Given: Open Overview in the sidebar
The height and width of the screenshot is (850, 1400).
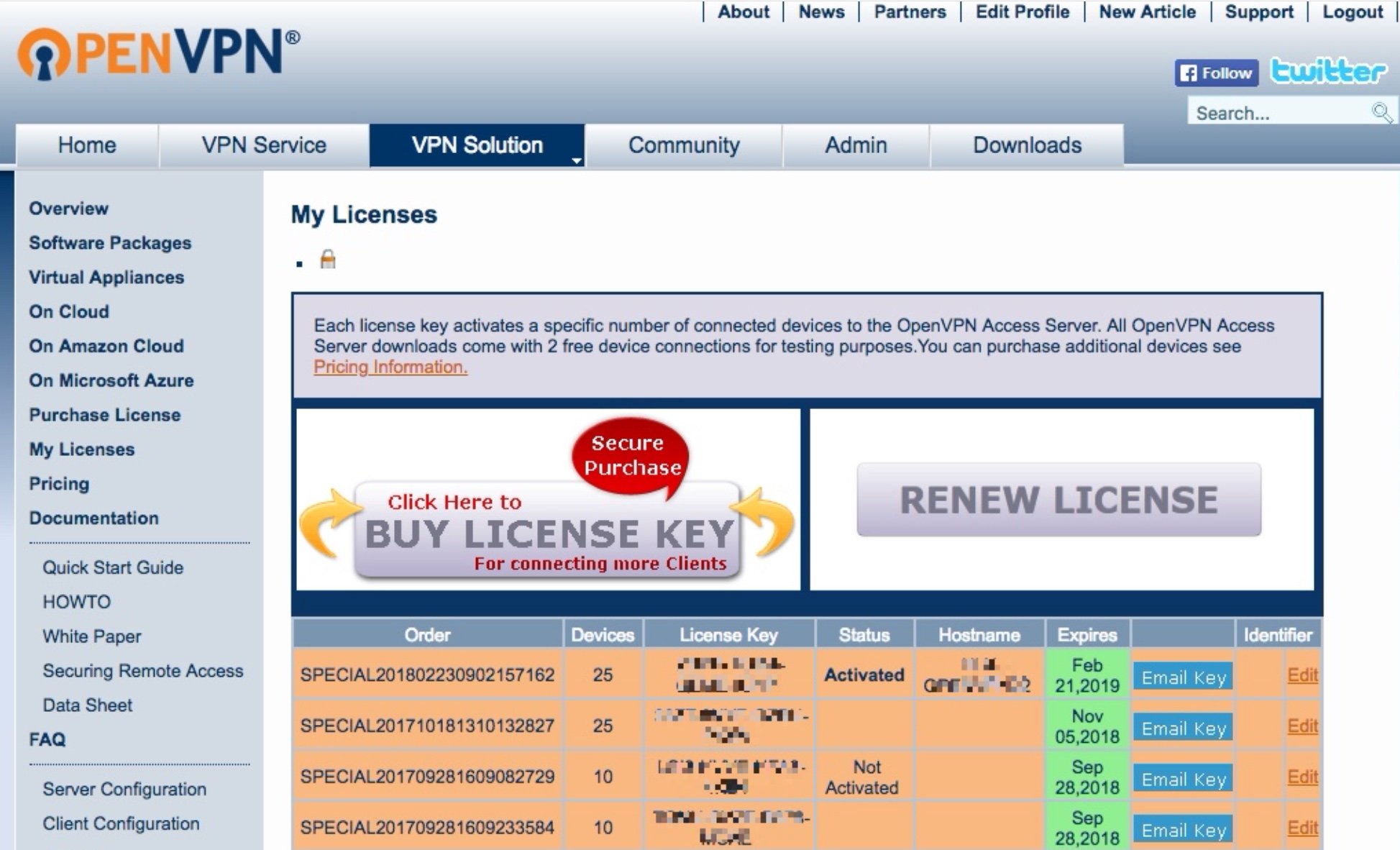Looking at the screenshot, I should (69, 209).
